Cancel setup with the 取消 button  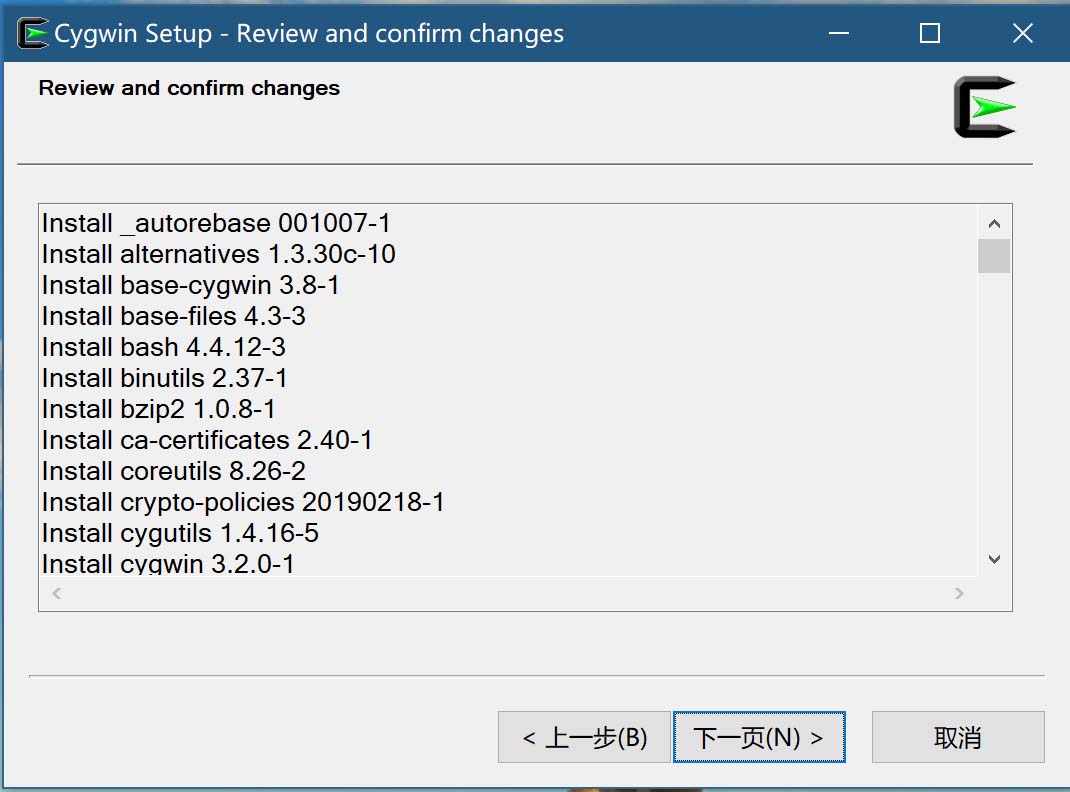click(957, 738)
